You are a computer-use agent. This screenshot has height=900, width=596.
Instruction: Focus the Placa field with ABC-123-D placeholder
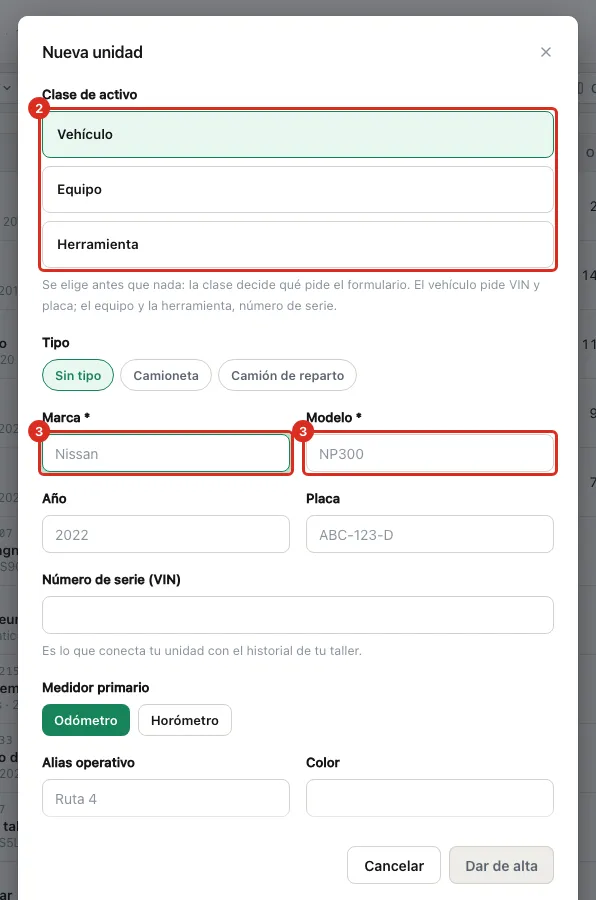(429, 534)
